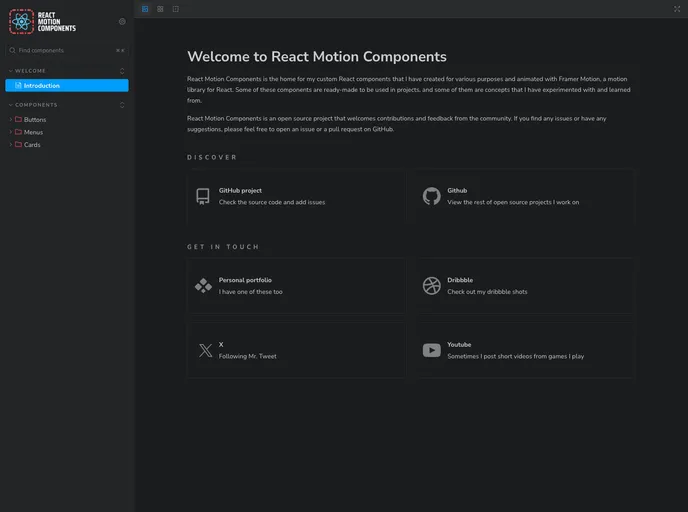688x512 pixels.
Task: Toggle the third toolbar outline icon
Action: coord(176,9)
